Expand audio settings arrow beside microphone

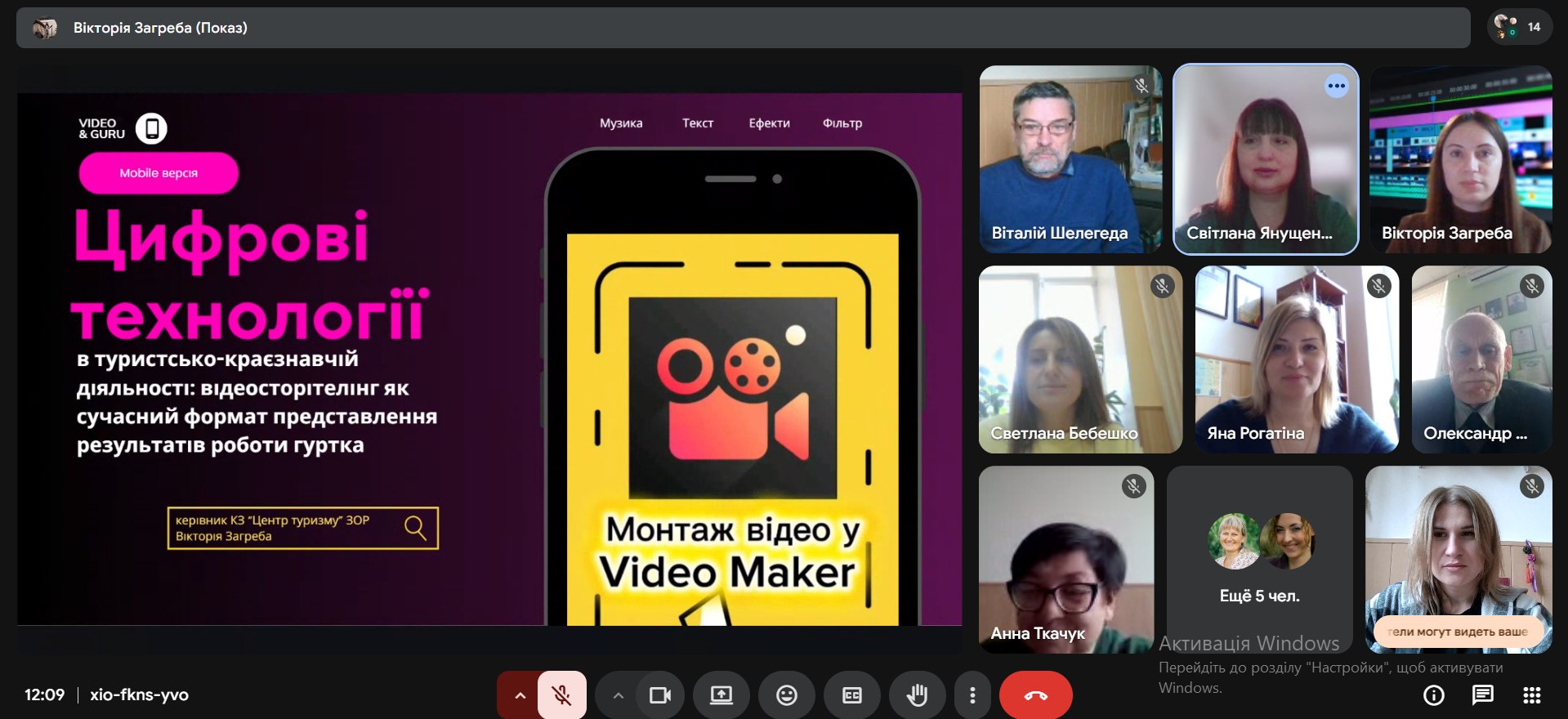(x=520, y=695)
